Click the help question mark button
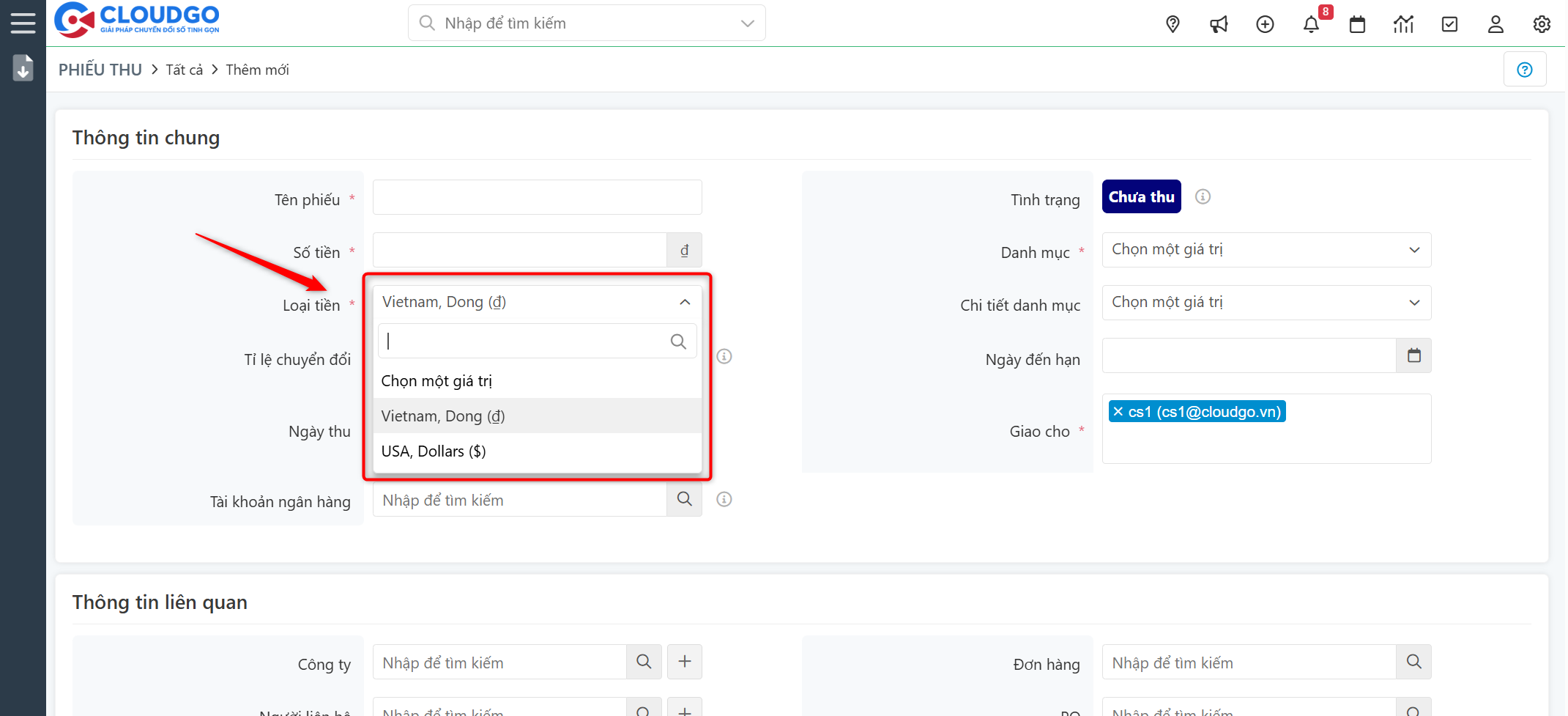The width and height of the screenshot is (1568, 716). tap(1525, 70)
